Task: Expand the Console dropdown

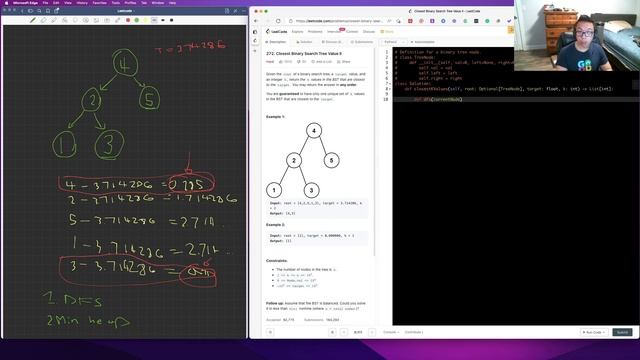Action: [391, 332]
